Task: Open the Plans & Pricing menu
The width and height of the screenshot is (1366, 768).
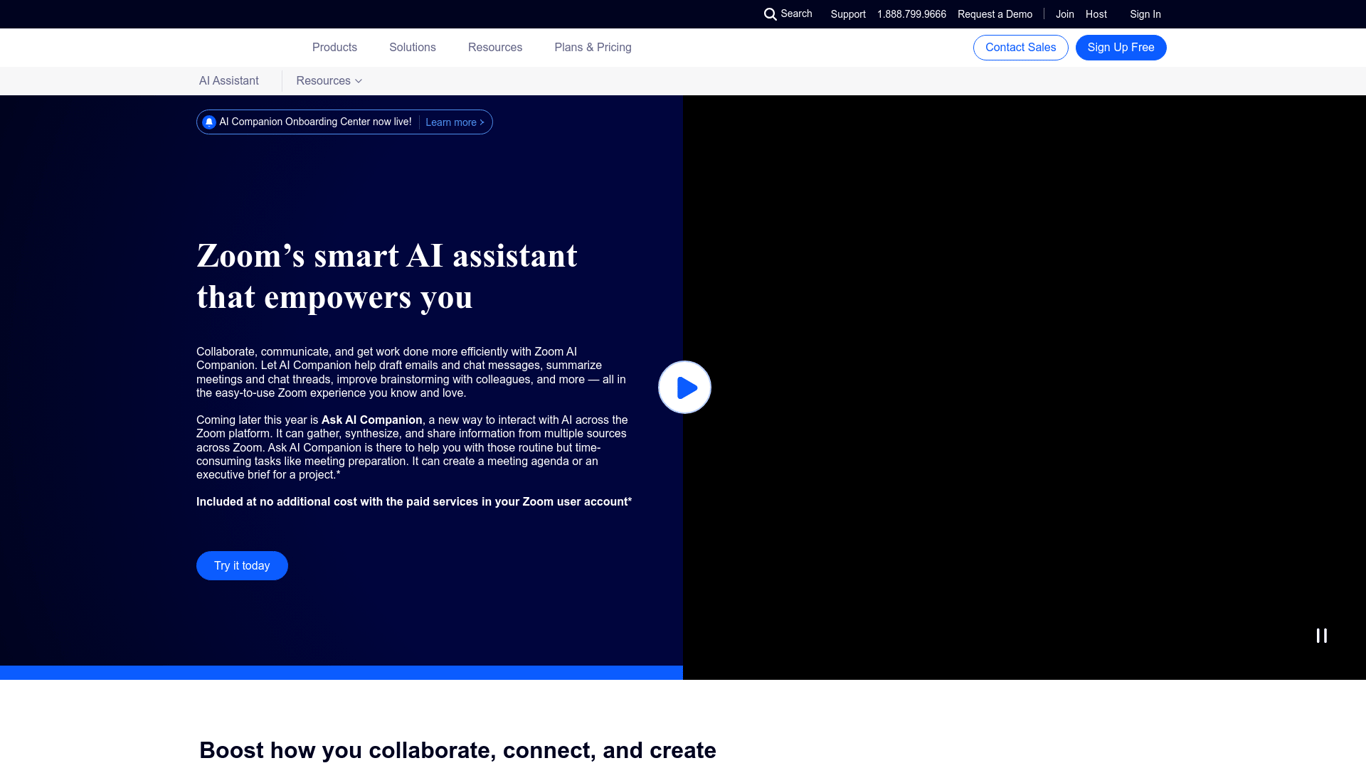Action: click(592, 47)
